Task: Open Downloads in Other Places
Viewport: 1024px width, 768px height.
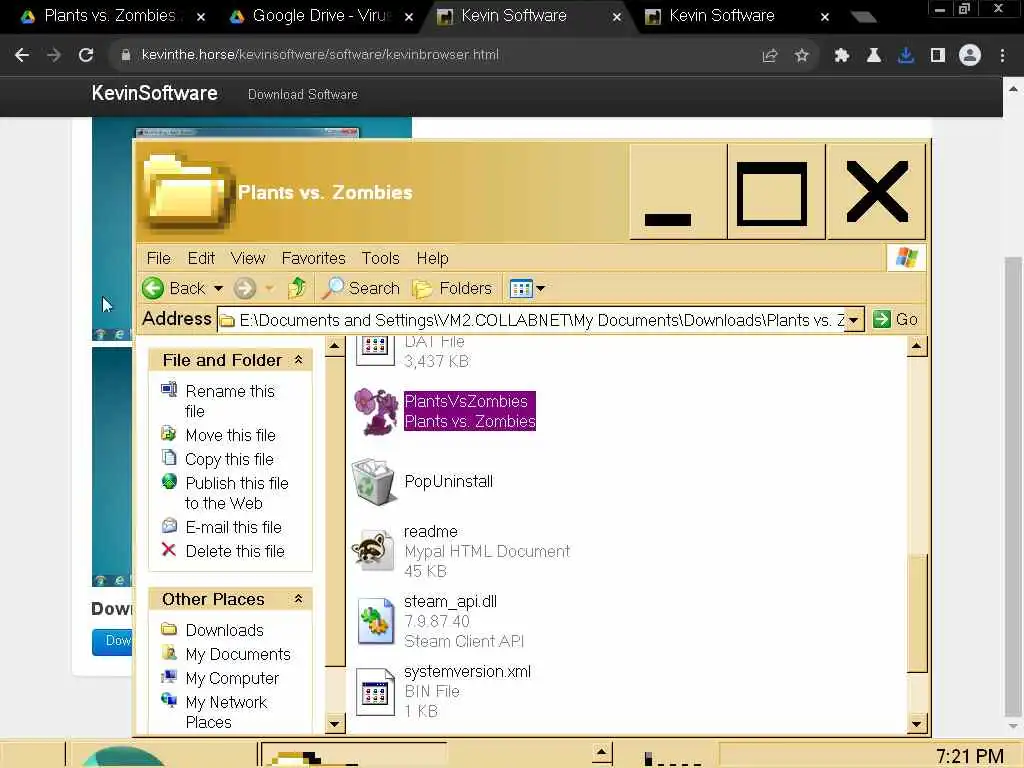Action: [x=225, y=630]
